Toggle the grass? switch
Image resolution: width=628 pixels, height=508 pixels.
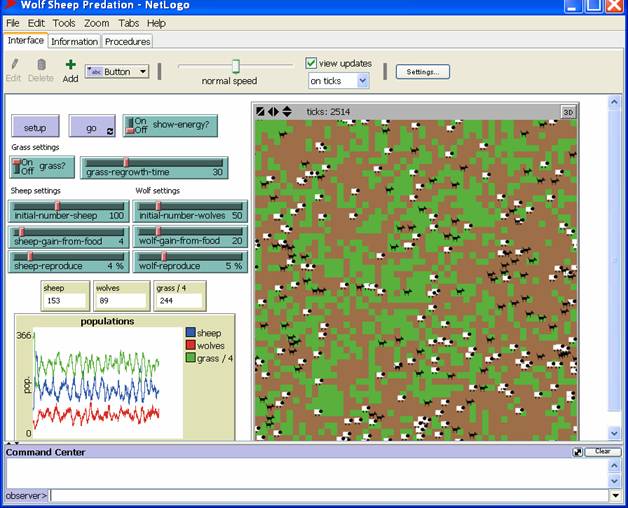tap(42, 167)
